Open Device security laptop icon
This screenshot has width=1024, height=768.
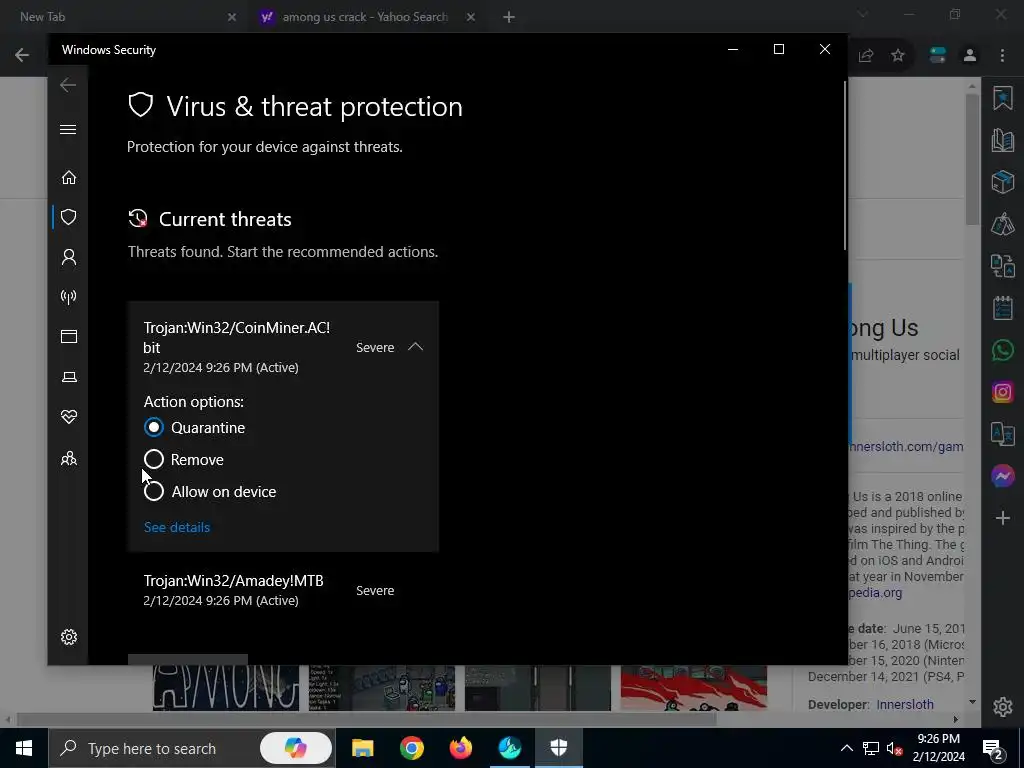tap(69, 377)
